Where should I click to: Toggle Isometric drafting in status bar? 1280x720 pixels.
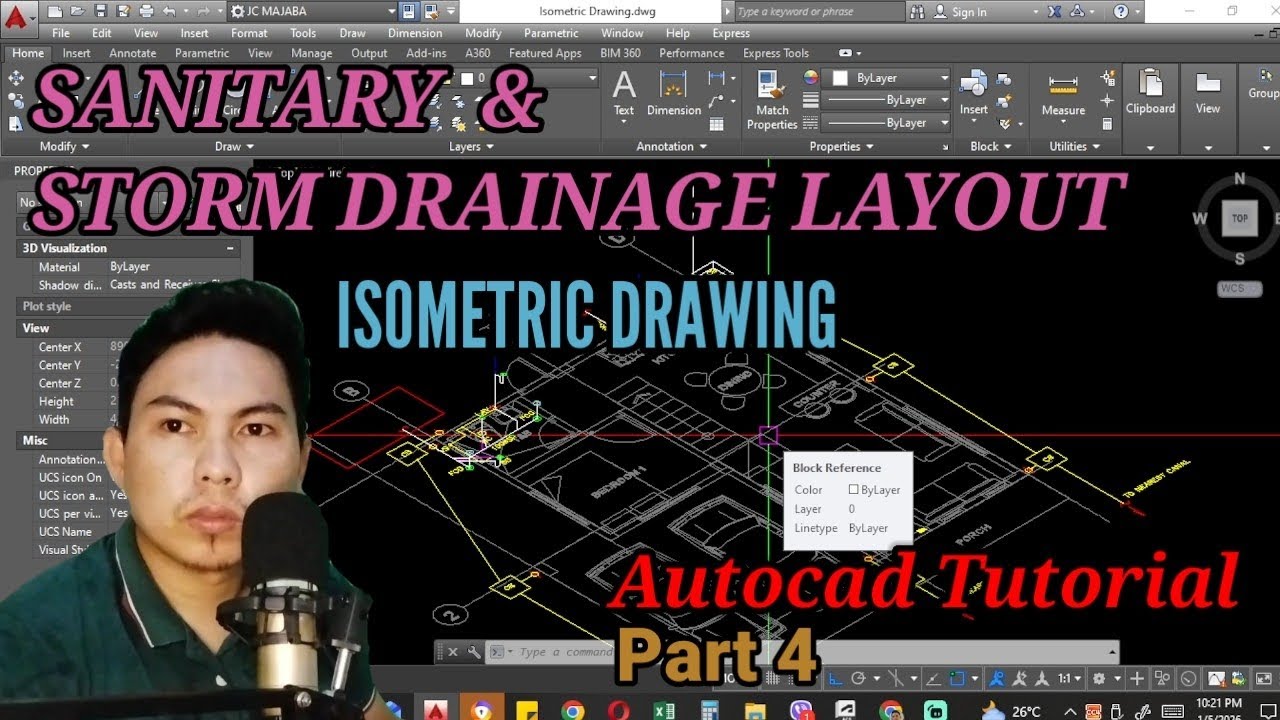pos(895,679)
